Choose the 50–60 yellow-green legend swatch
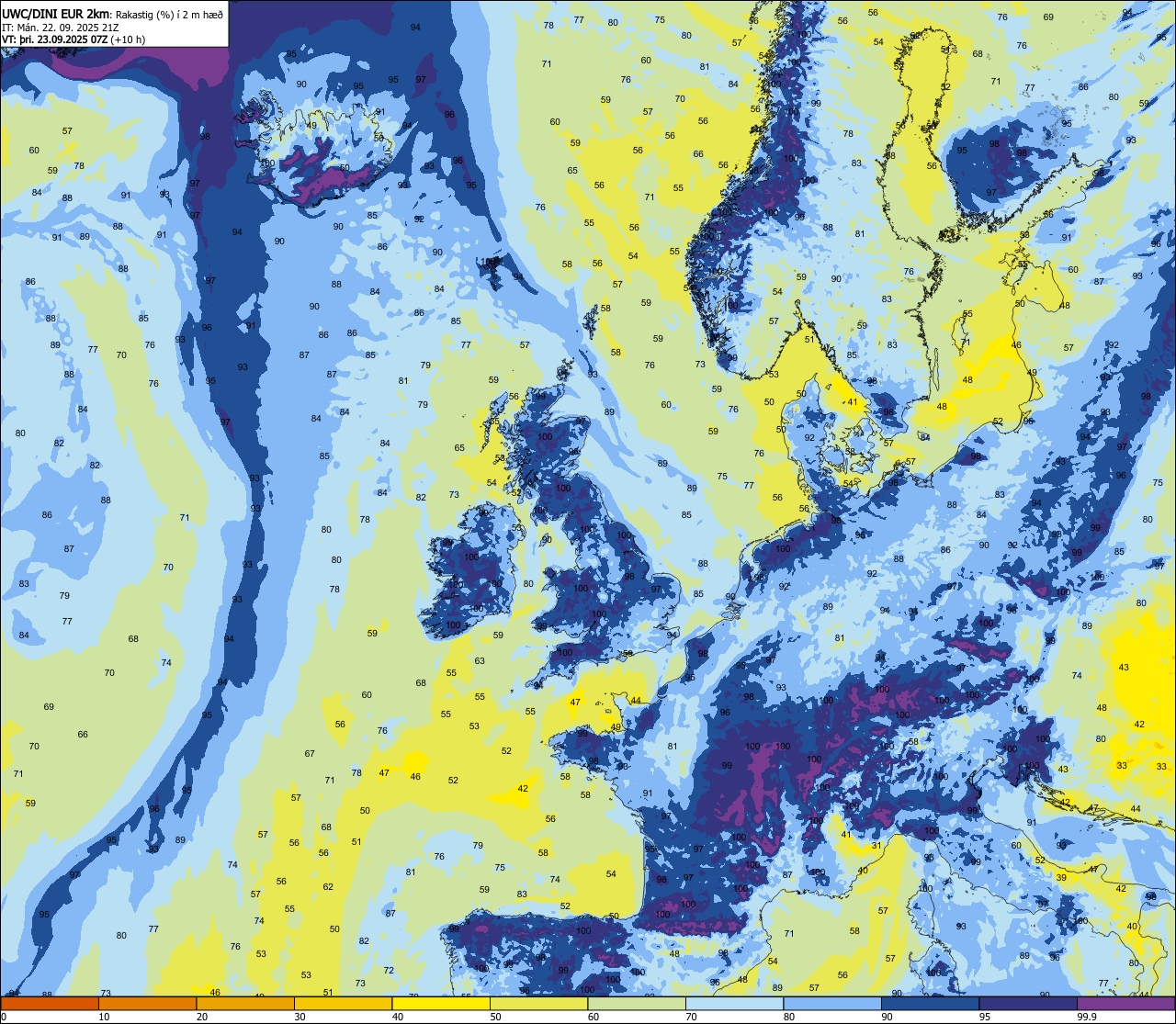 pos(539,1004)
